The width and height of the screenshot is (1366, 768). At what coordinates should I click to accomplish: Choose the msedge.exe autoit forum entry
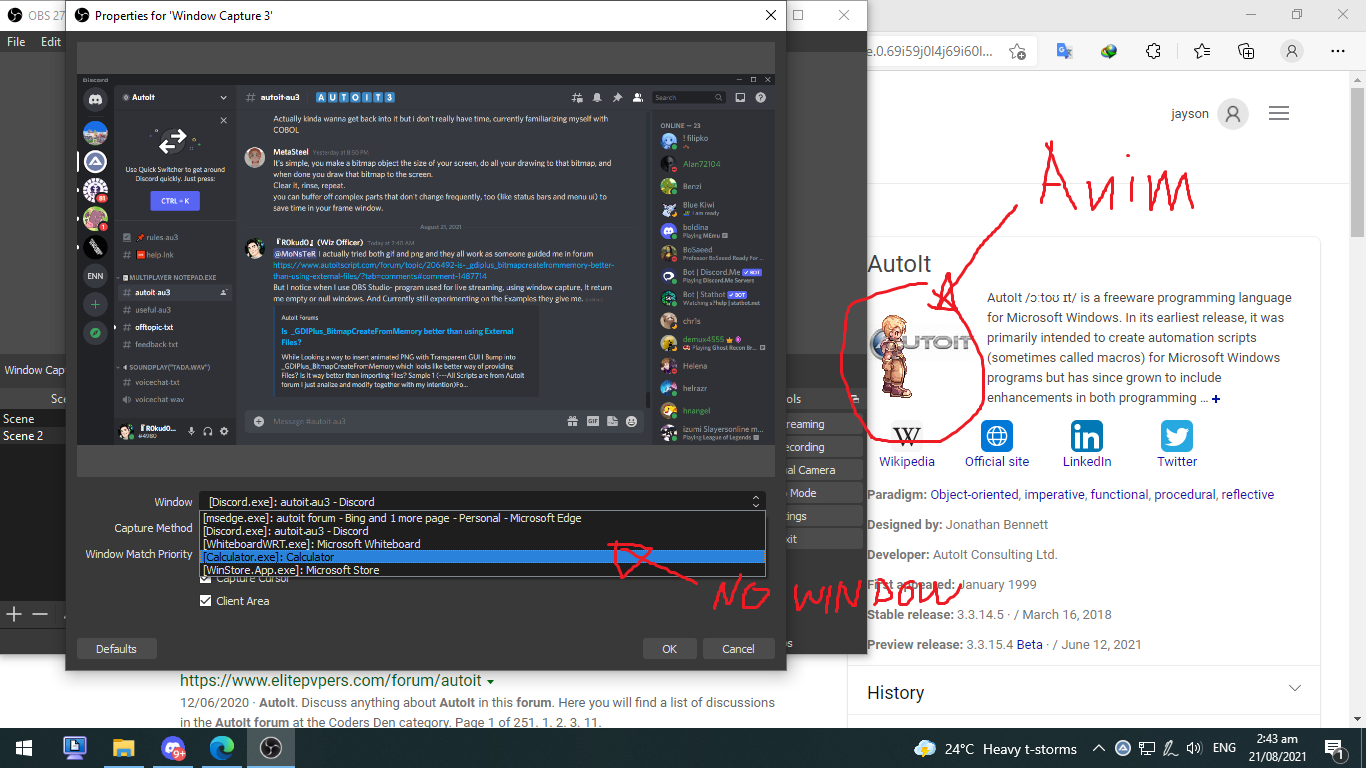click(482, 518)
